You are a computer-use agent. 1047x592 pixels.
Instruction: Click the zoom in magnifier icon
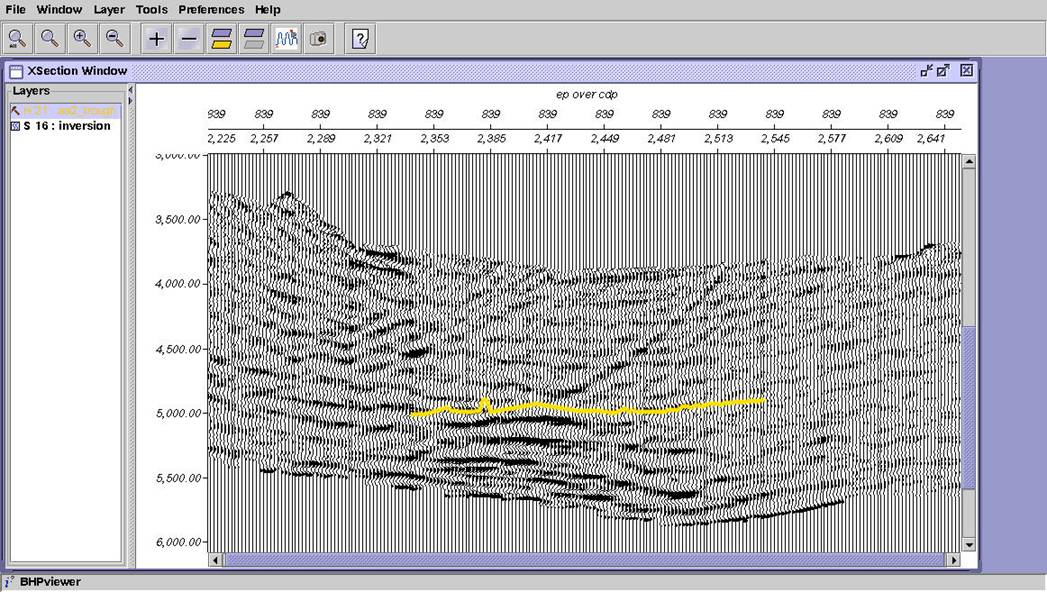(82, 39)
